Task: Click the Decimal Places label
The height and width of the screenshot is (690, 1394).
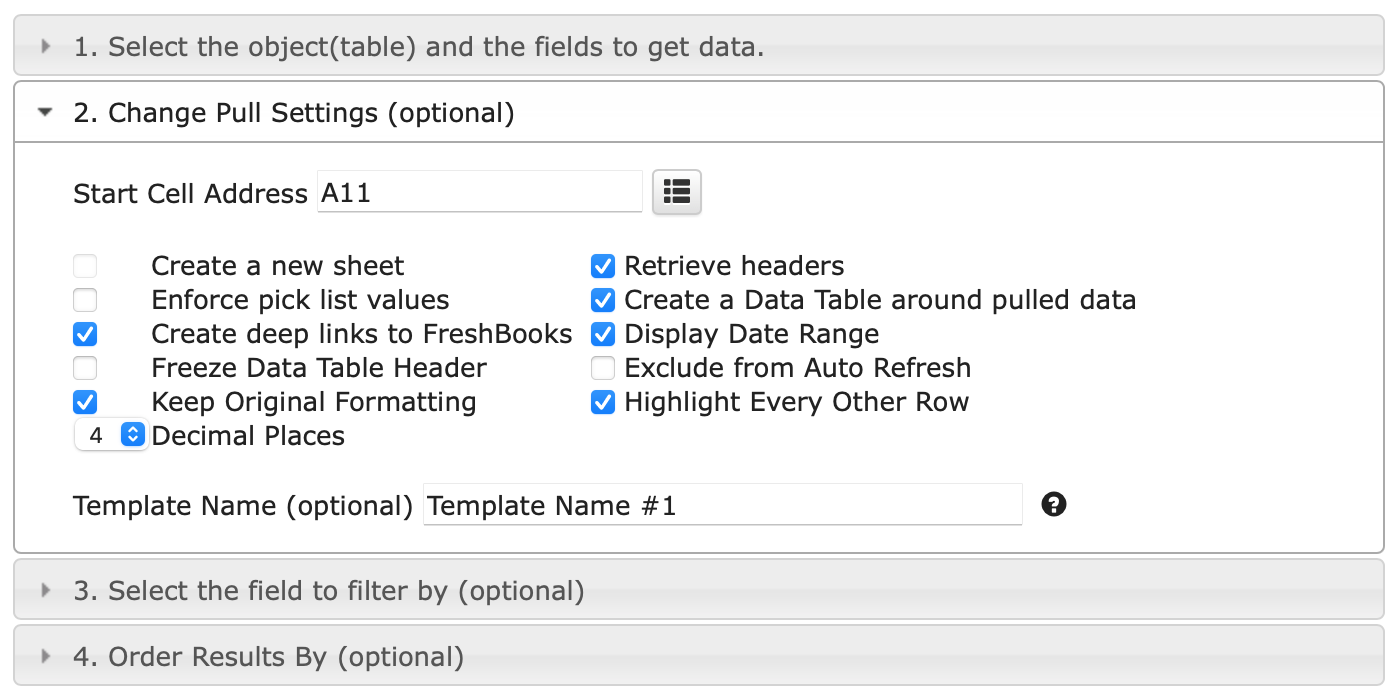Action: (248, 436)
